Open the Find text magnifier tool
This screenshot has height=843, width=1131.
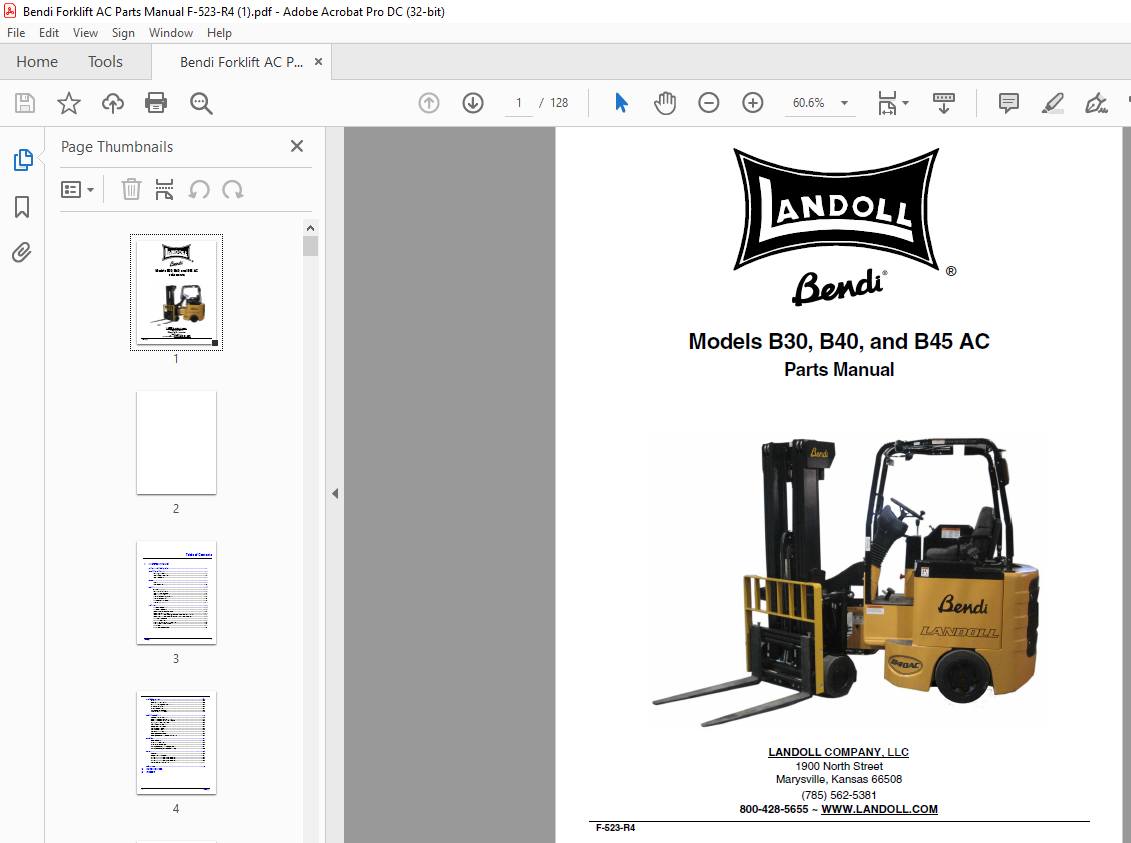pyautogui.click(x=201, y=103)
